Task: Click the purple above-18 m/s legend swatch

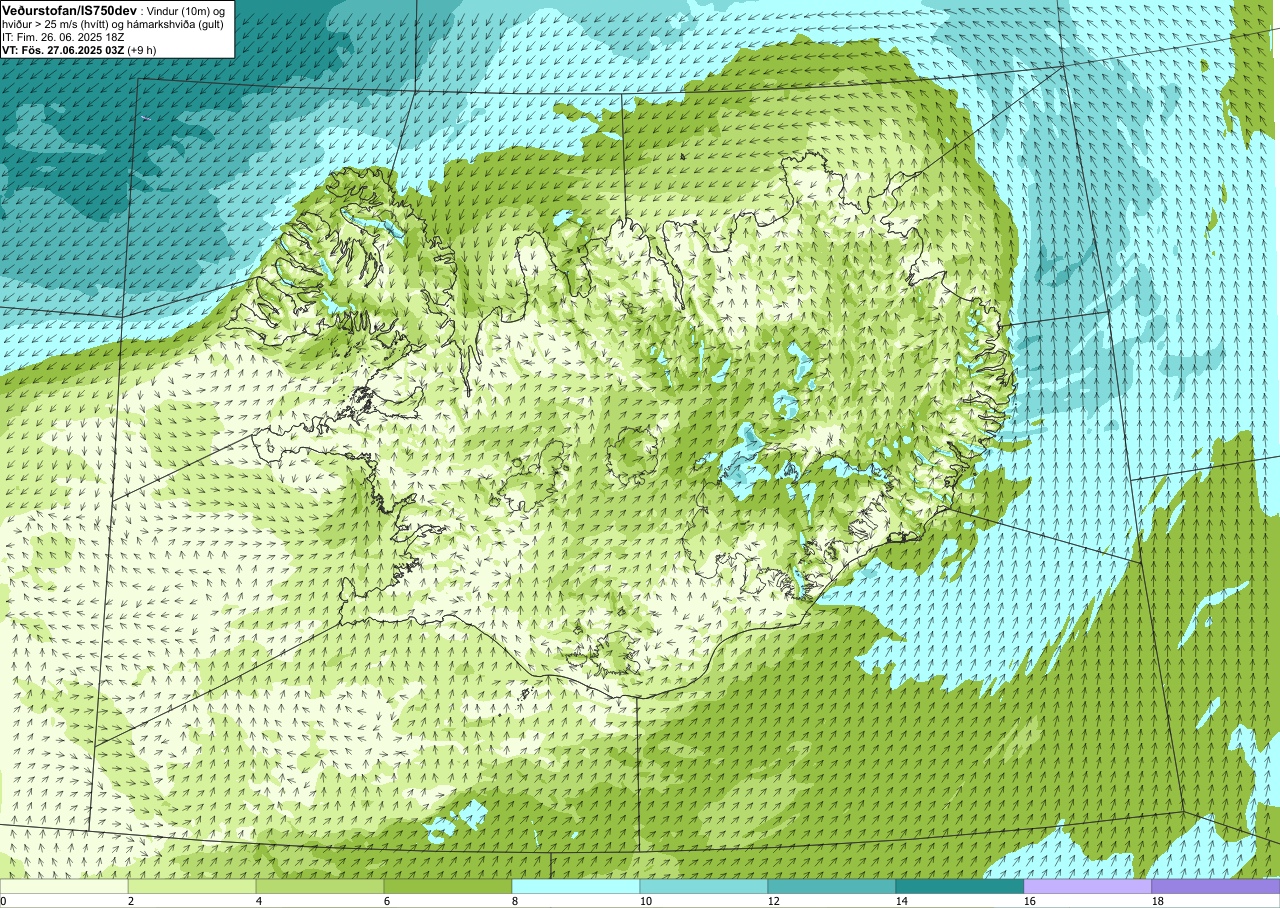Action: [x=1216, y=886]
